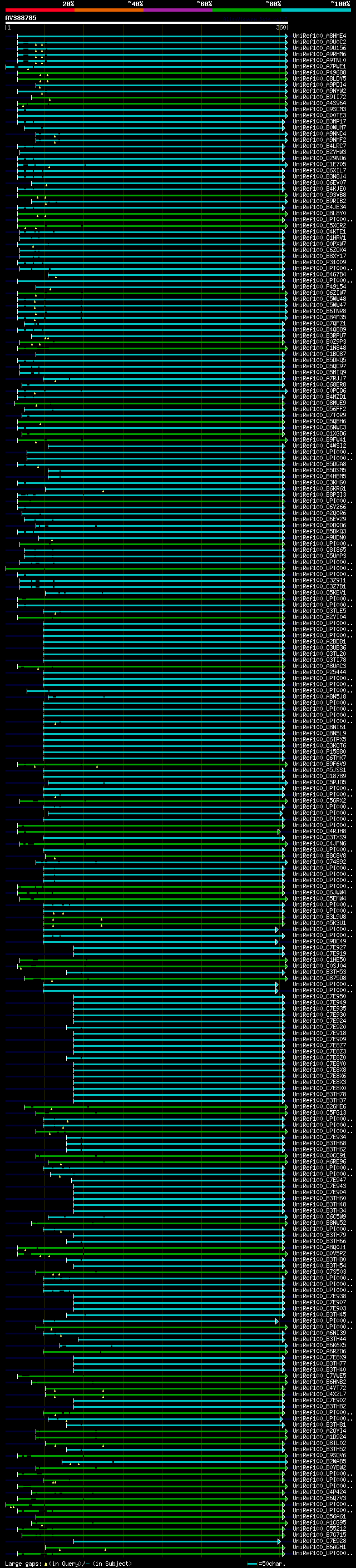356x1568 pixels.
Task: Select the UniRef100_B9FW41 label
Action: [319, 439]
